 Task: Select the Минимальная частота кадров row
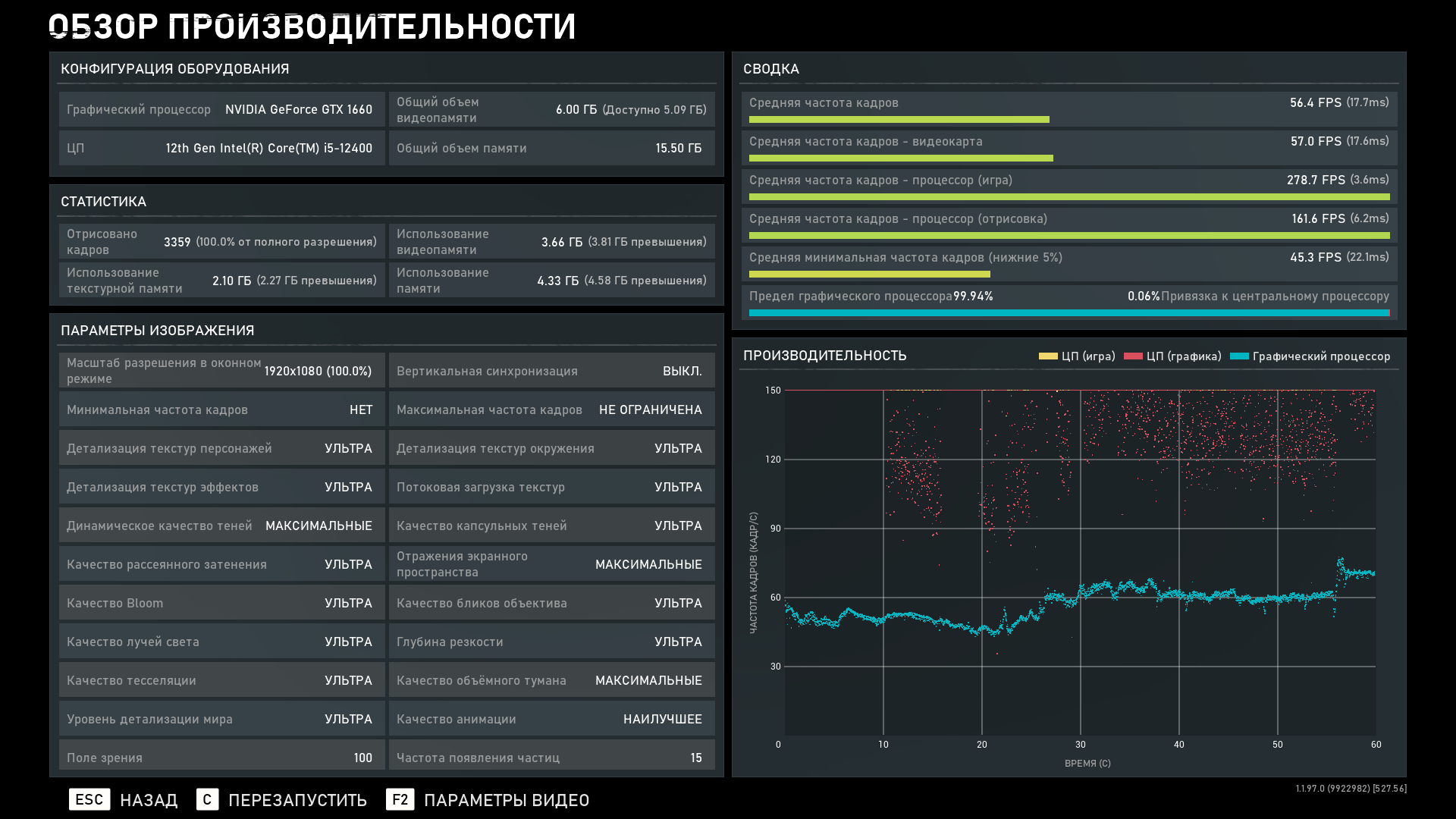[x=221, y=409]
